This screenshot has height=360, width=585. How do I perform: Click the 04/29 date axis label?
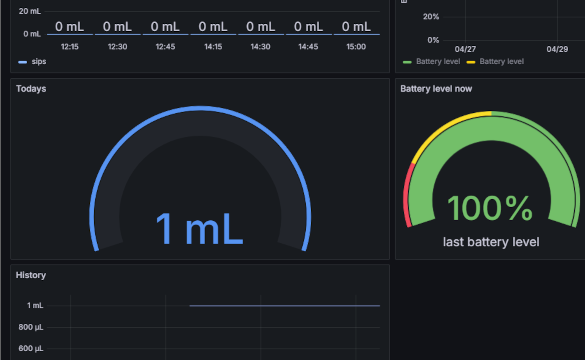tap(557, 49)
